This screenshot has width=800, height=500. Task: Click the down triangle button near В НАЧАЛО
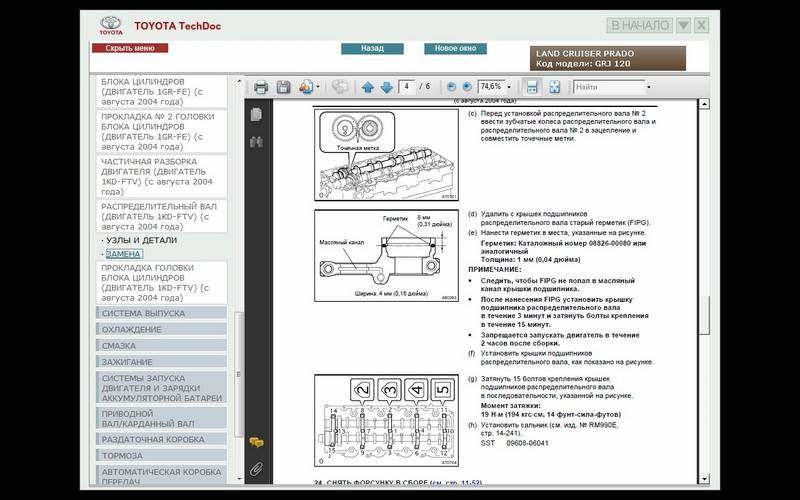click(x=683, y=26)
